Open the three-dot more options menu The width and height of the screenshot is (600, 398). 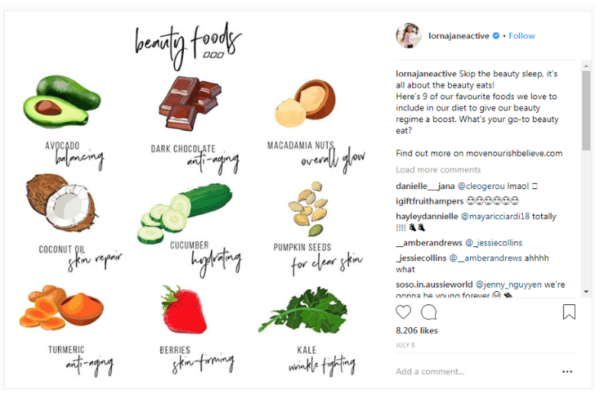point(567,371)
